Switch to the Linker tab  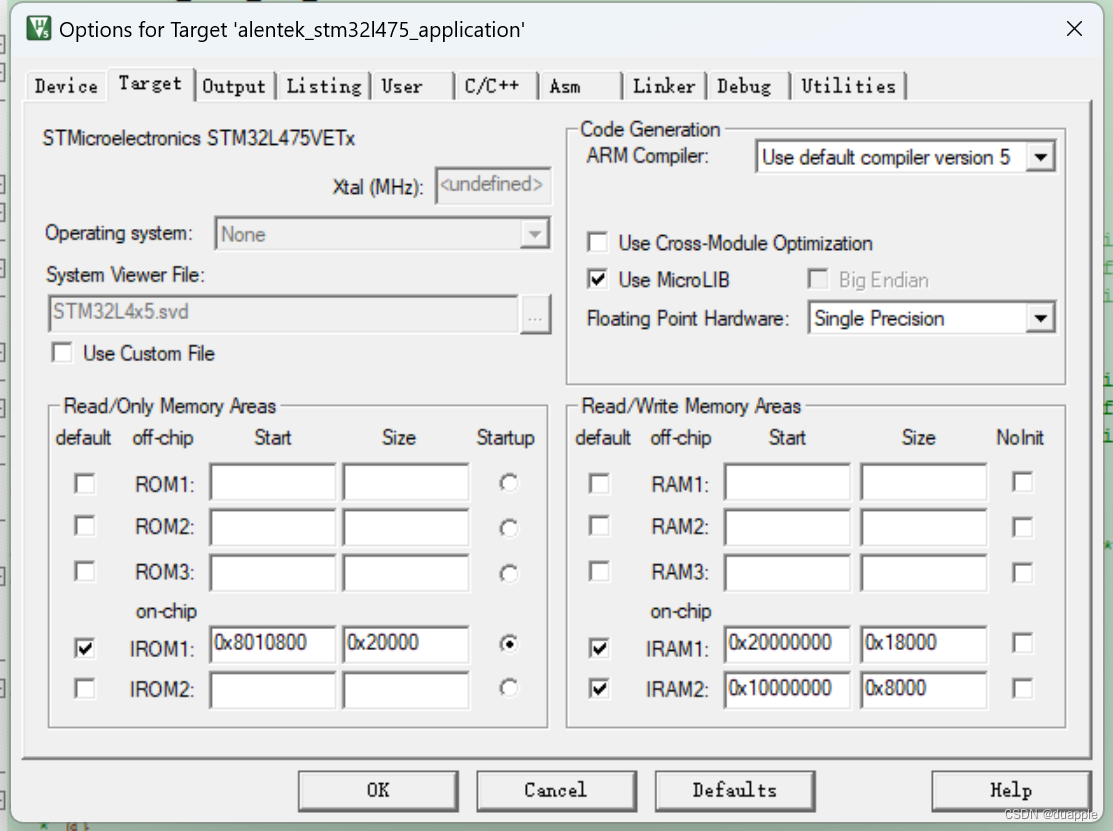664,86
